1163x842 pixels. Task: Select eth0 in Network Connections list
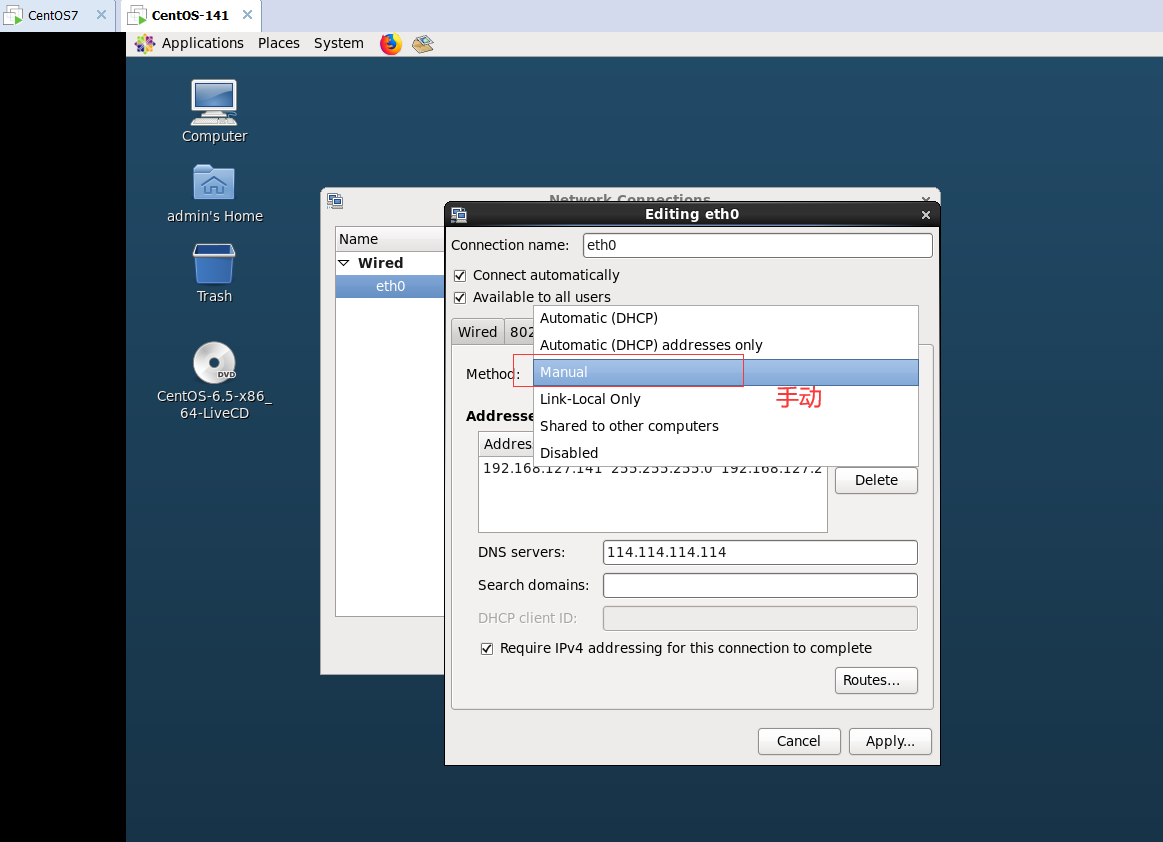[x=390, y=286]
